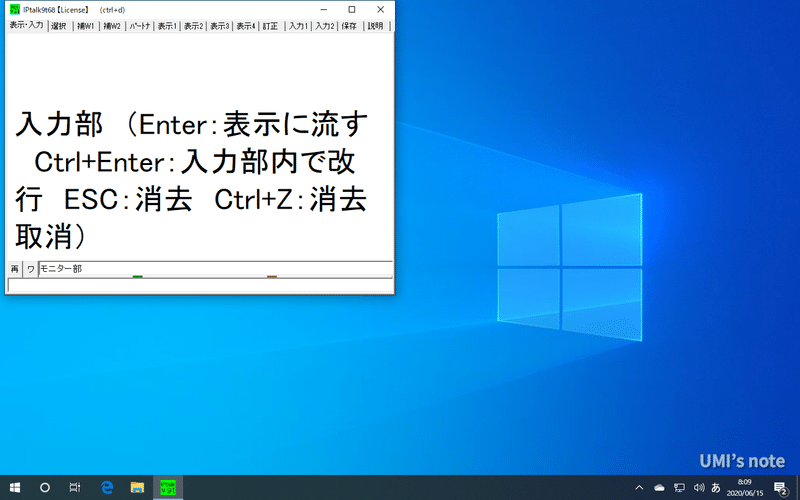Image resolution: width=800 pixels, height=500 pixels.
Task: Open File Explorer from taskbar
Action: click(137, 488)
